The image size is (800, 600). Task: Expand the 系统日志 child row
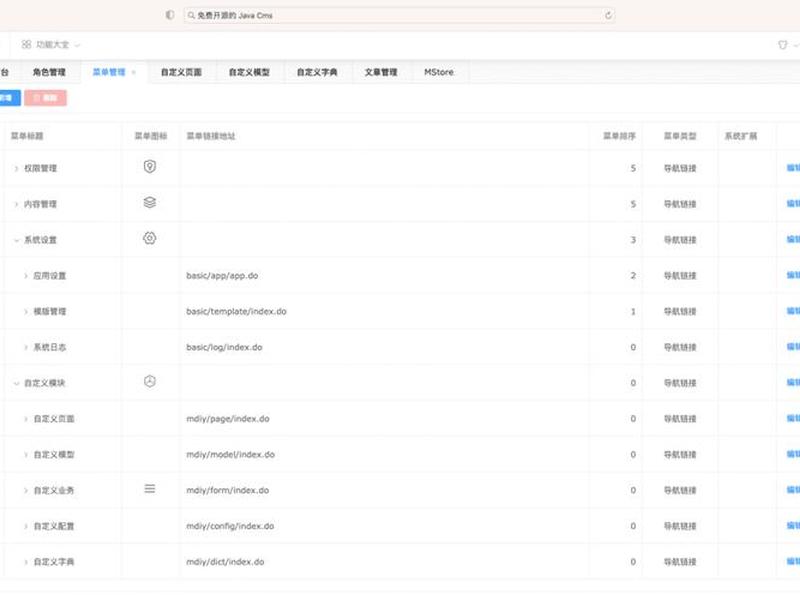tap(26, 347)
